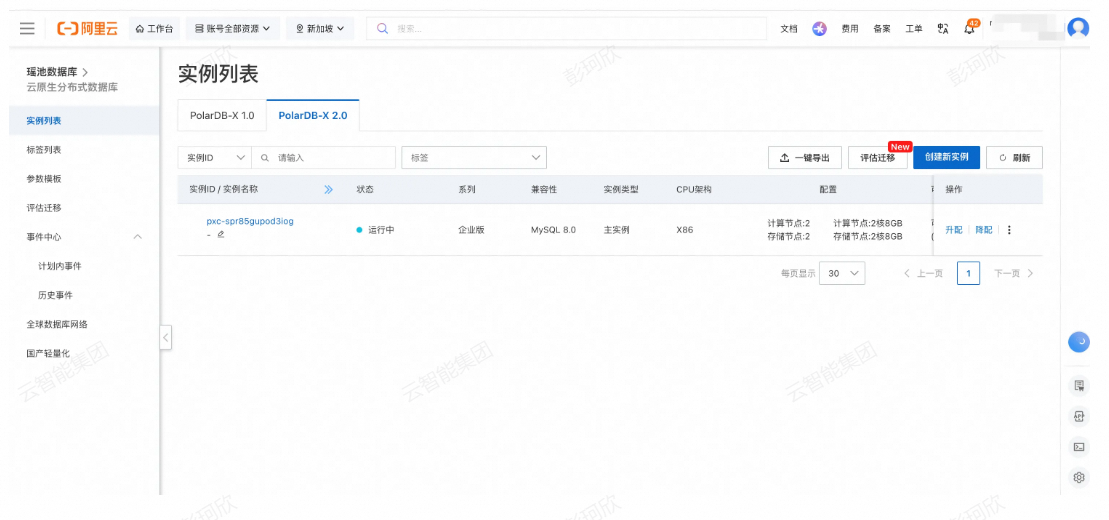This screenshot has width=1109, height=520.
Task: Go to 上一页 previous page
Action: pos(923,273)
